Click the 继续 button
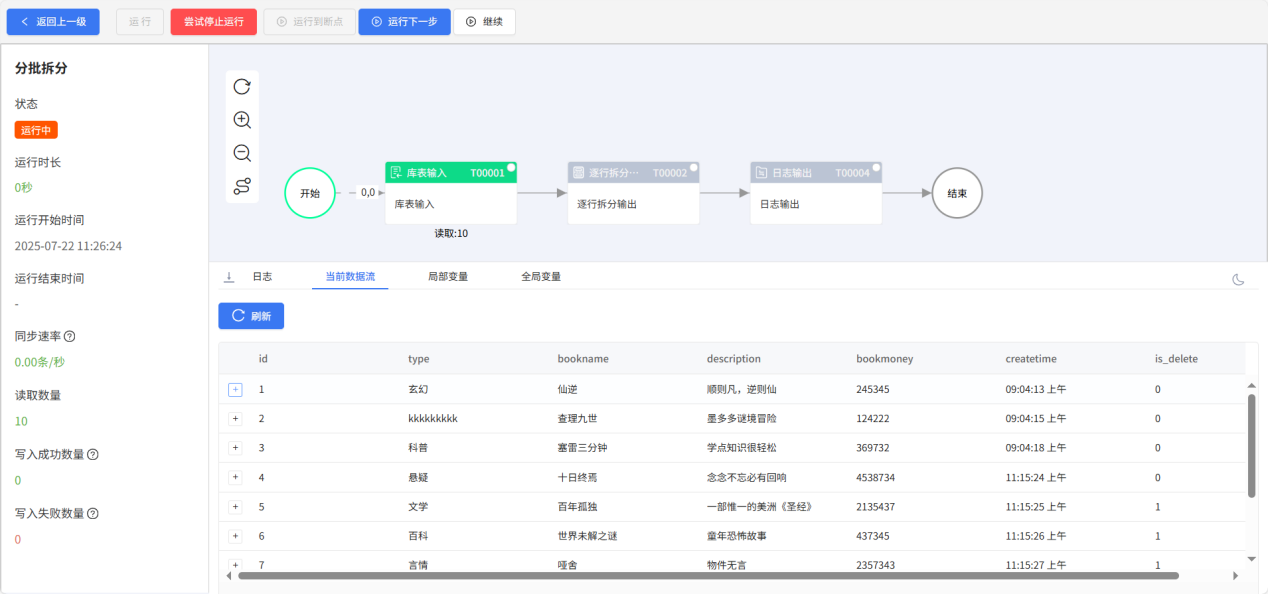 [485, 22]
